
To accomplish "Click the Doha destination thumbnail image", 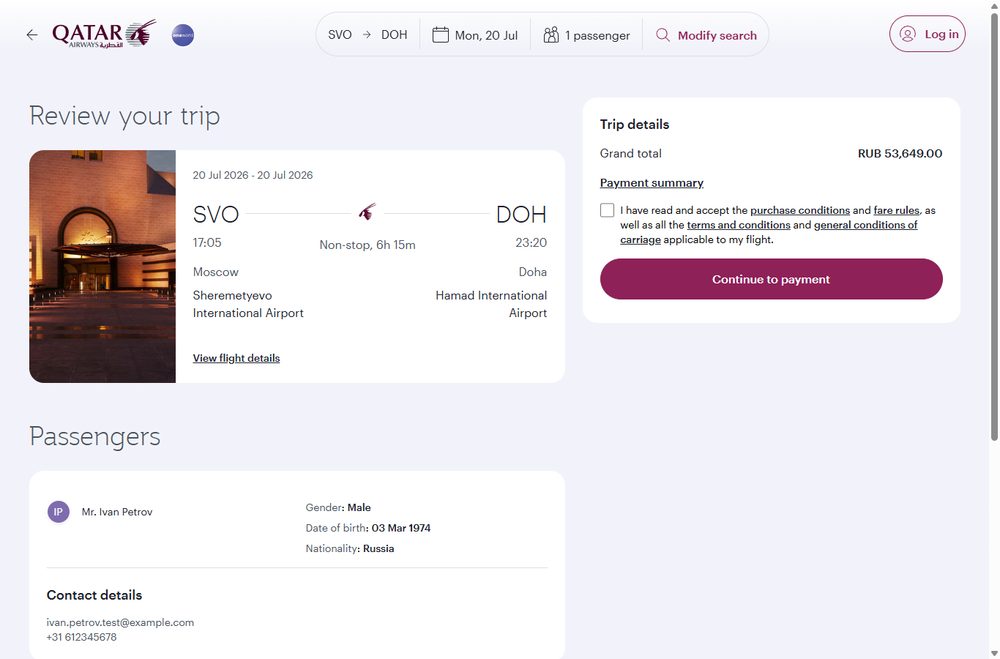I will (x=102, y=267).
